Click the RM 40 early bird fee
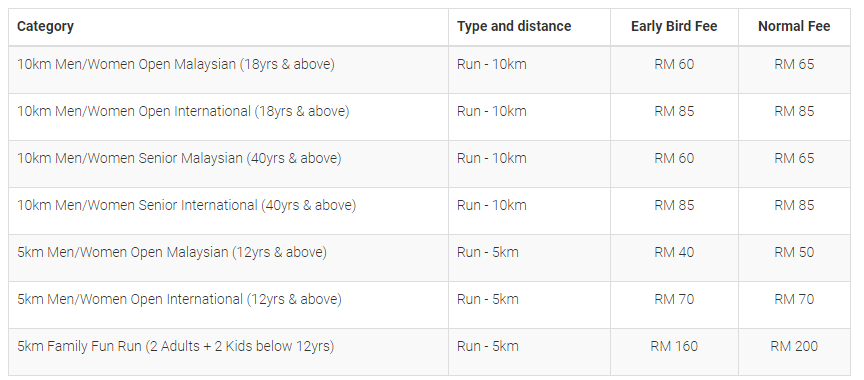 [x=674, y=252]
